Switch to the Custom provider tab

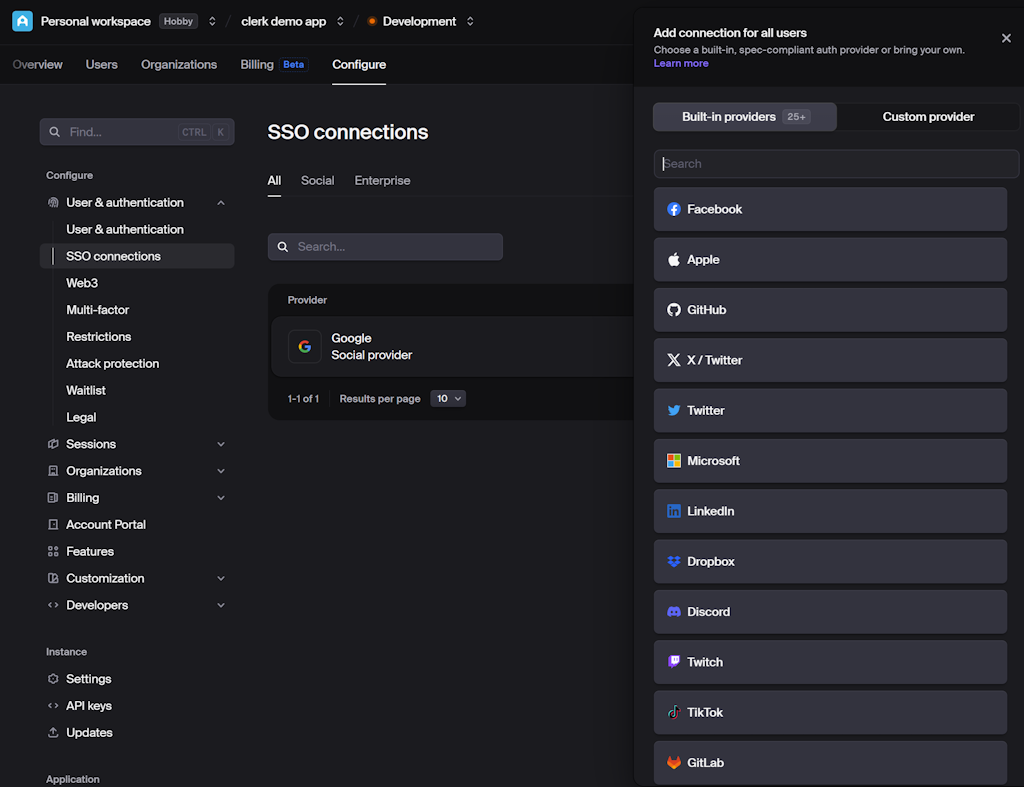tap(928, 116)
